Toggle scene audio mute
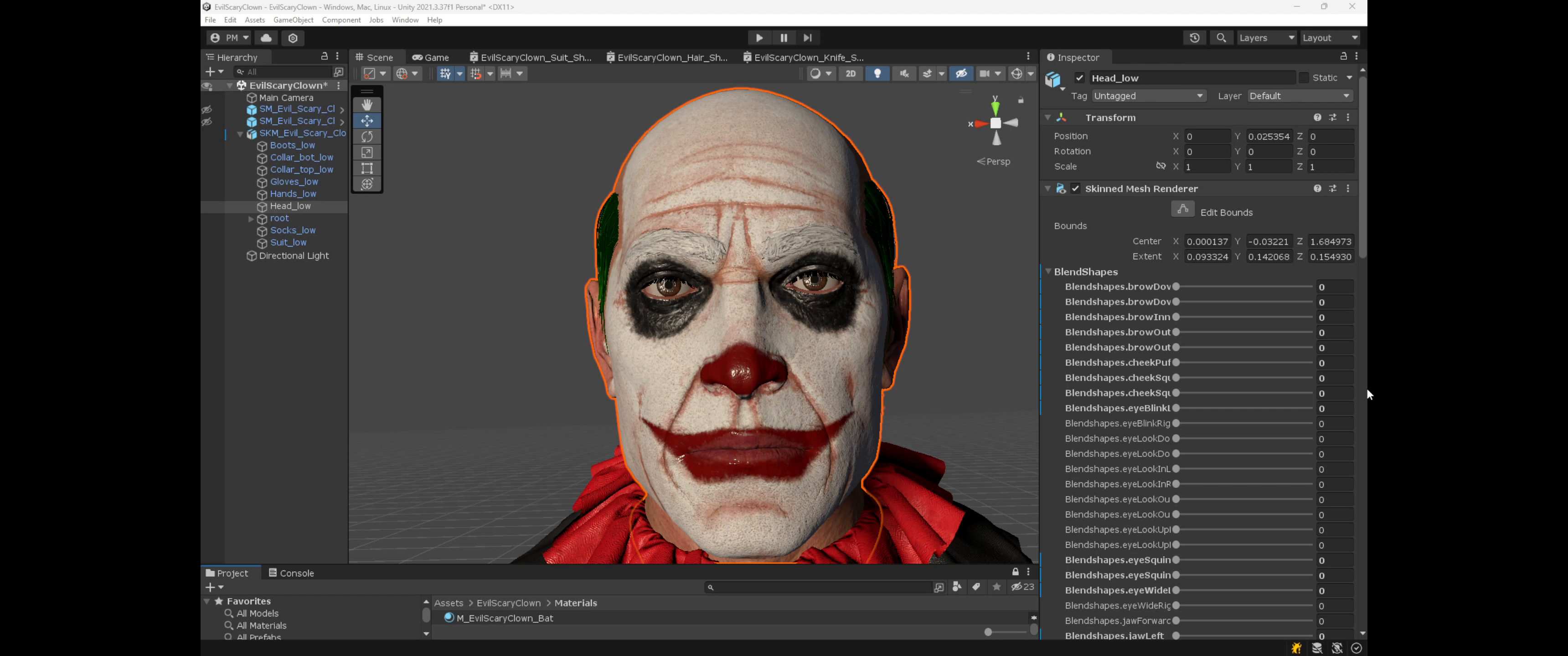This screenshot has width=1568, height=656. click(x=904, y=74)
